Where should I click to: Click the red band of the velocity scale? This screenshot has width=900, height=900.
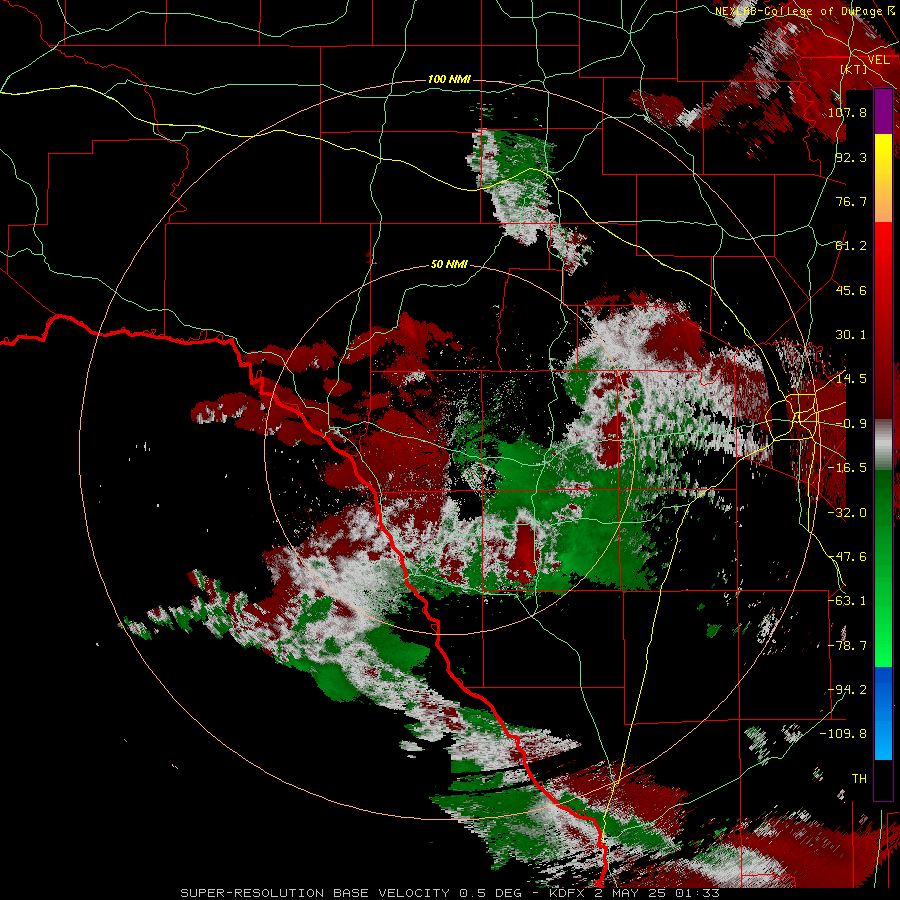883,321
